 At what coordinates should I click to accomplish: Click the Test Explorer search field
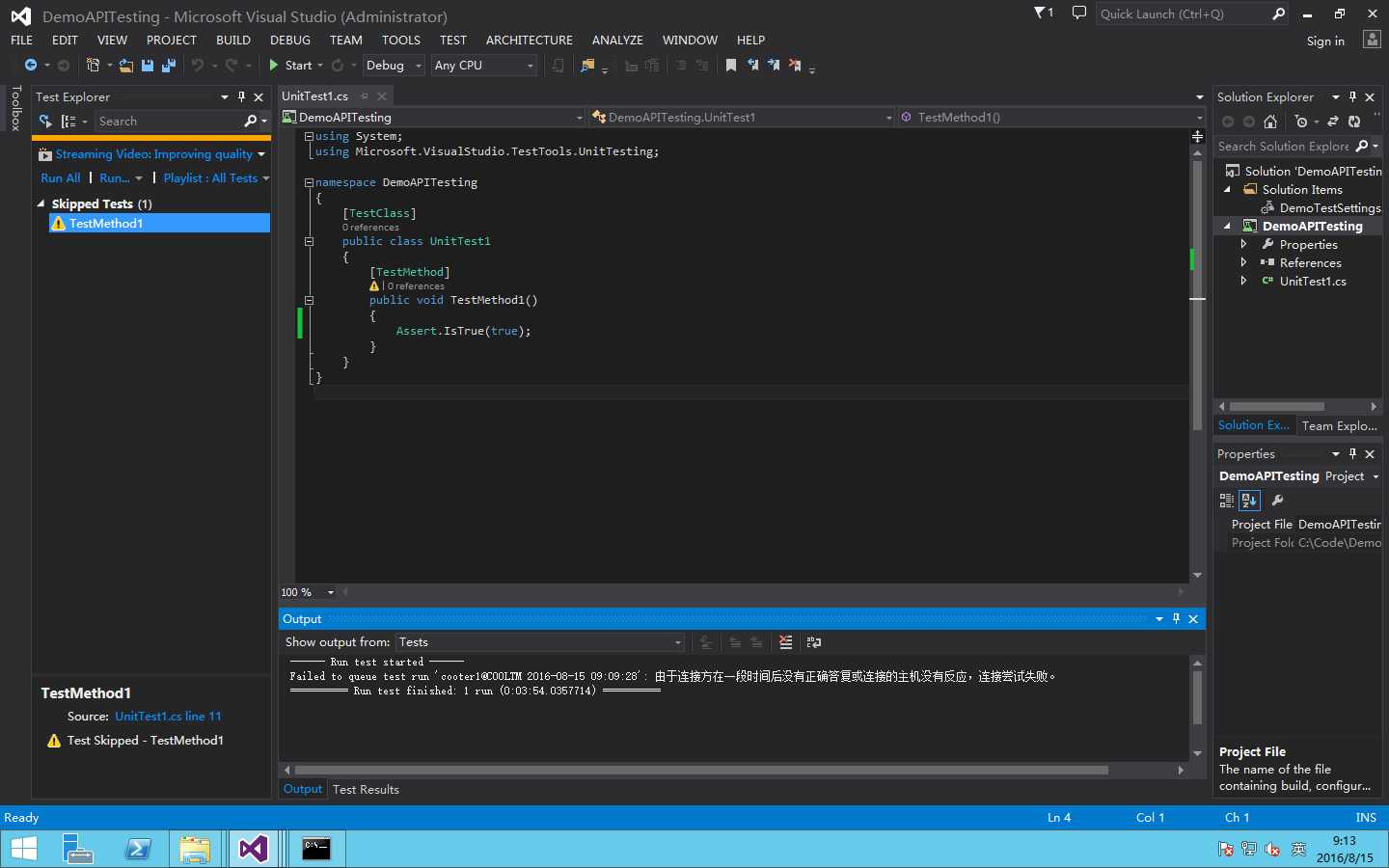pos(170,122)
